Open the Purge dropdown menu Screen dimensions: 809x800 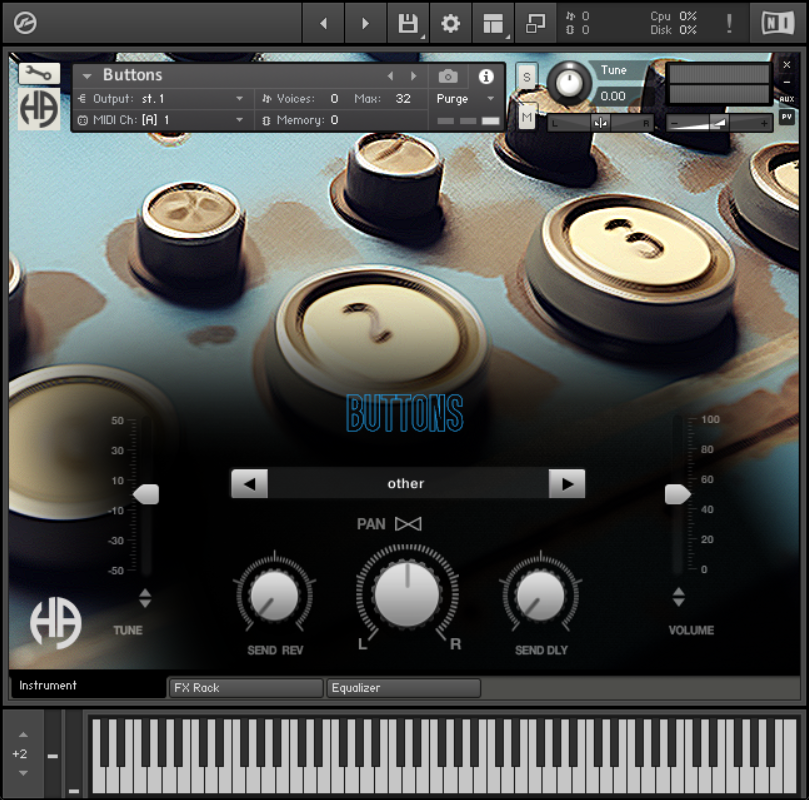(462, 99)
